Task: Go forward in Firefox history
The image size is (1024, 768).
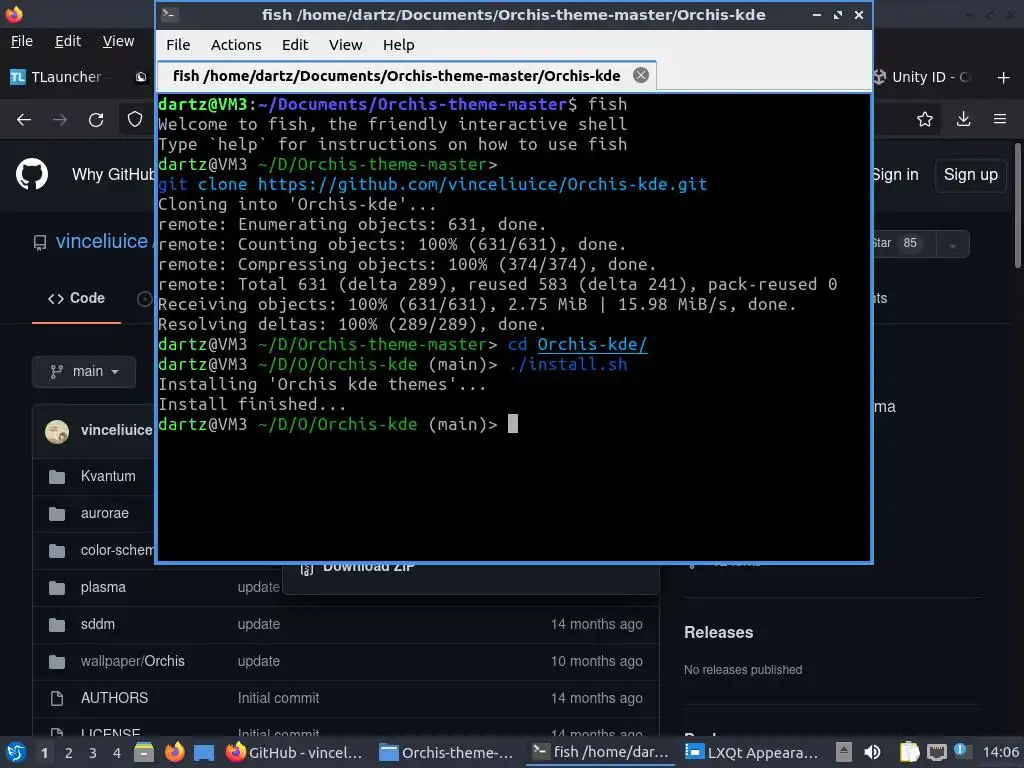Action: pyautogui.click(x=60, y=120)
